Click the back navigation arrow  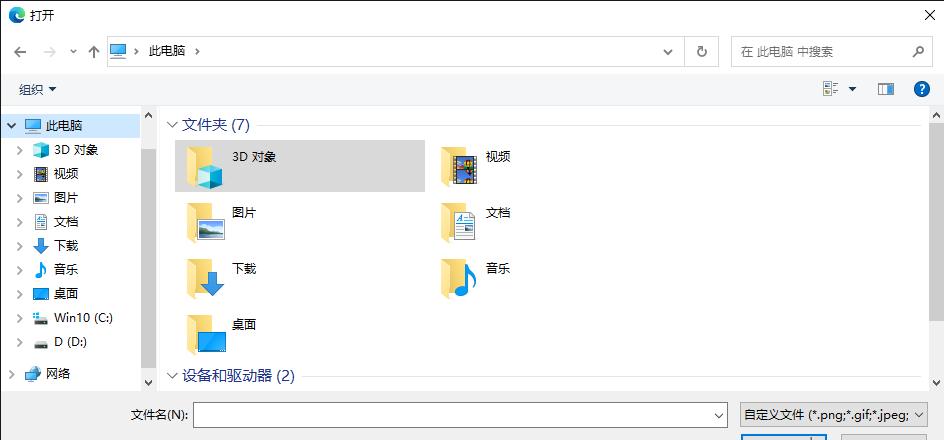(x=20, y=51)
